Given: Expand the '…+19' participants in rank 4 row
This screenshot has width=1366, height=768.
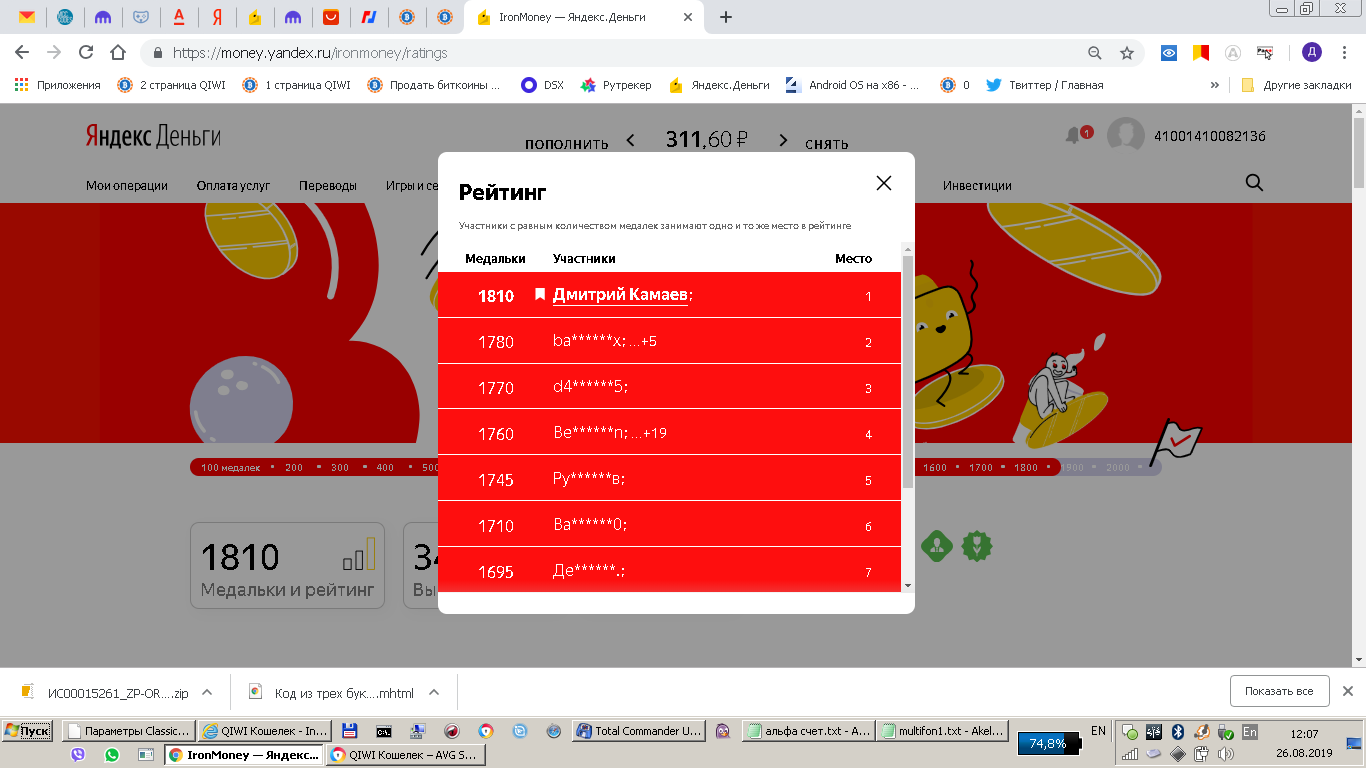Looking at the screenshot, I should coord(648,434).
